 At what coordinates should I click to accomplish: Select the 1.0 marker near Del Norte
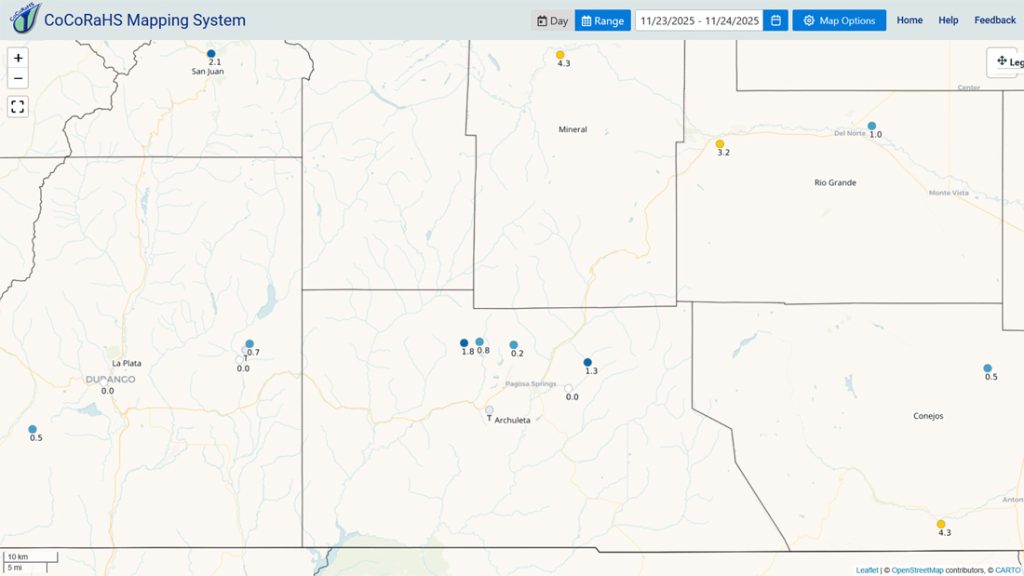tap(872, 126)
